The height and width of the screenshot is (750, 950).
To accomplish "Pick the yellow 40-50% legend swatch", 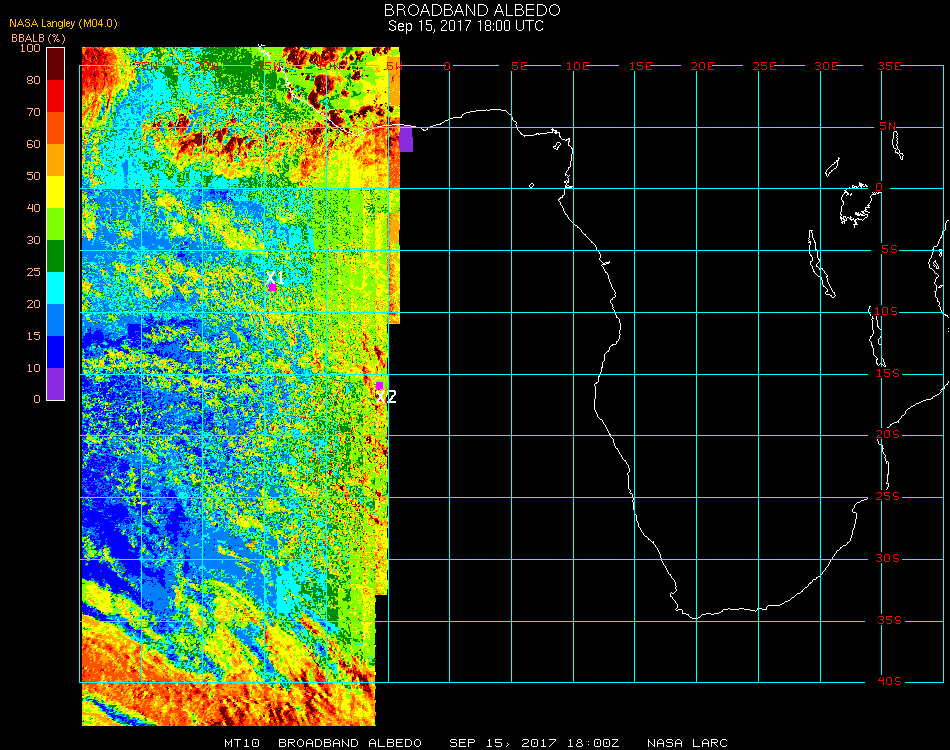I will (56, 191).
